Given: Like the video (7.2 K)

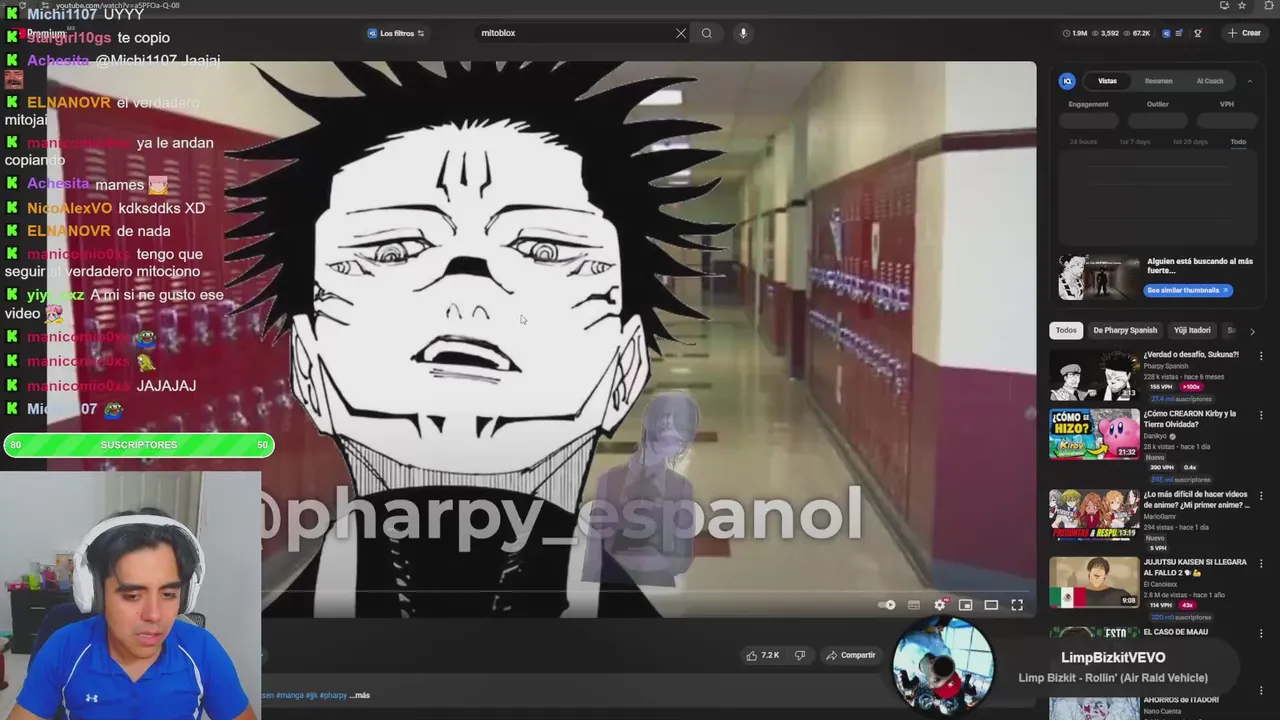Looking at the screenshot, I should pyautogui.click(x=762, y=655).
